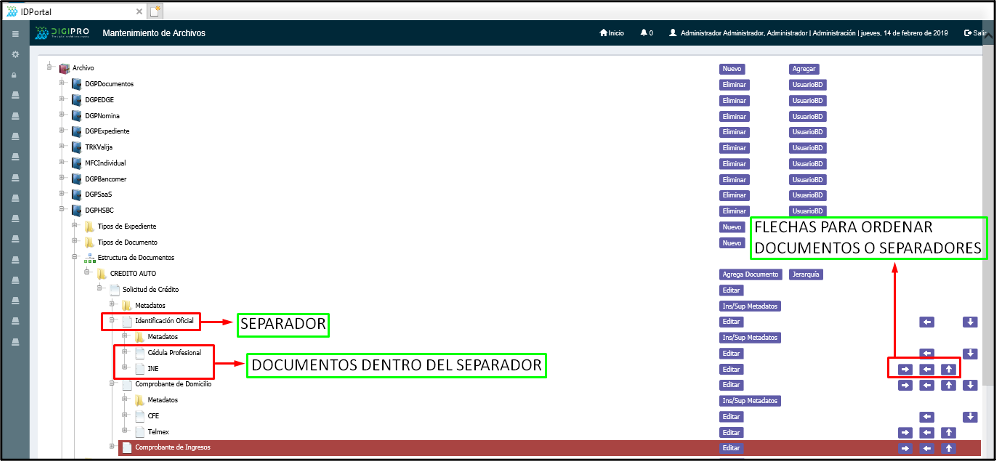Collapse the DGPHSBC tree node

tap(61, 210)
